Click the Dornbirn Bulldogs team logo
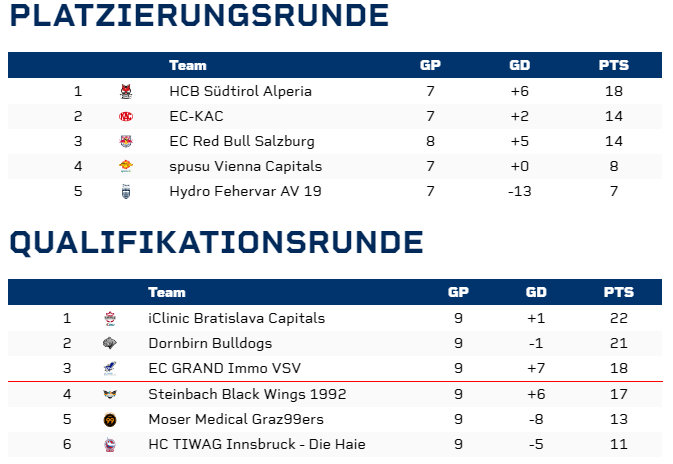The height and width of the screenshot is (464, 673). (110, 344)
